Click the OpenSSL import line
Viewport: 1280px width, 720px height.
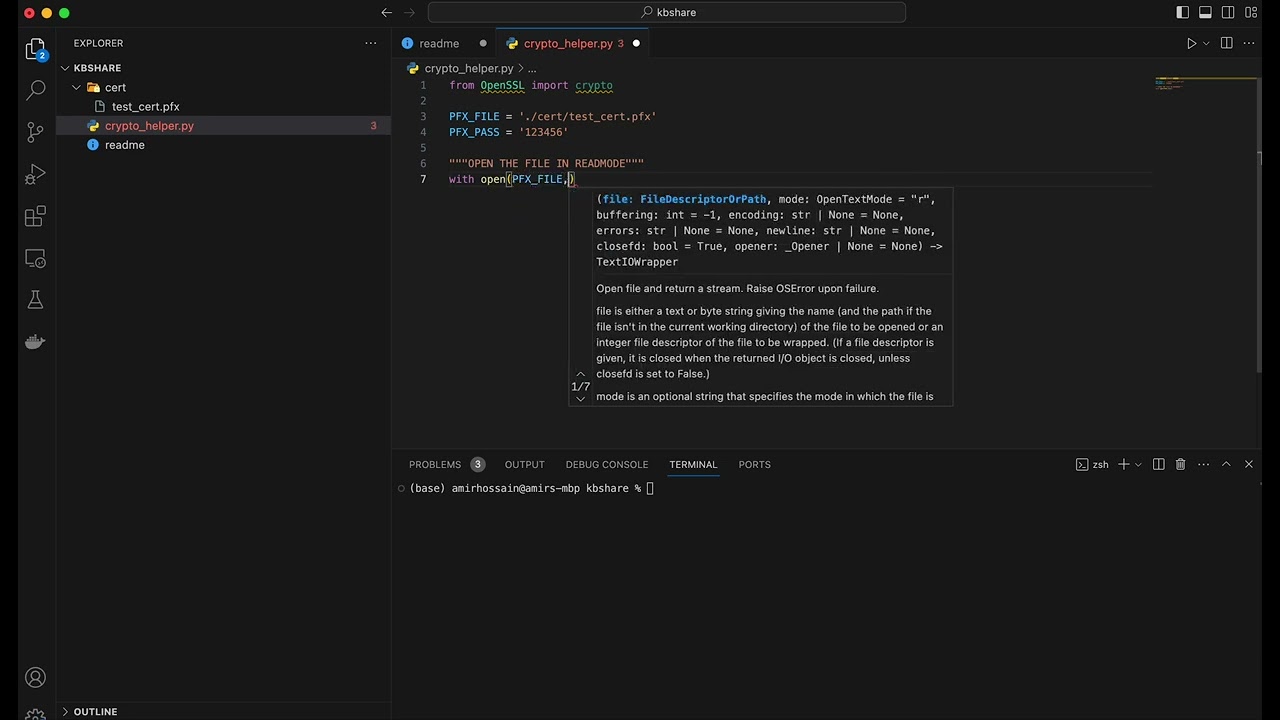point(531,85)
